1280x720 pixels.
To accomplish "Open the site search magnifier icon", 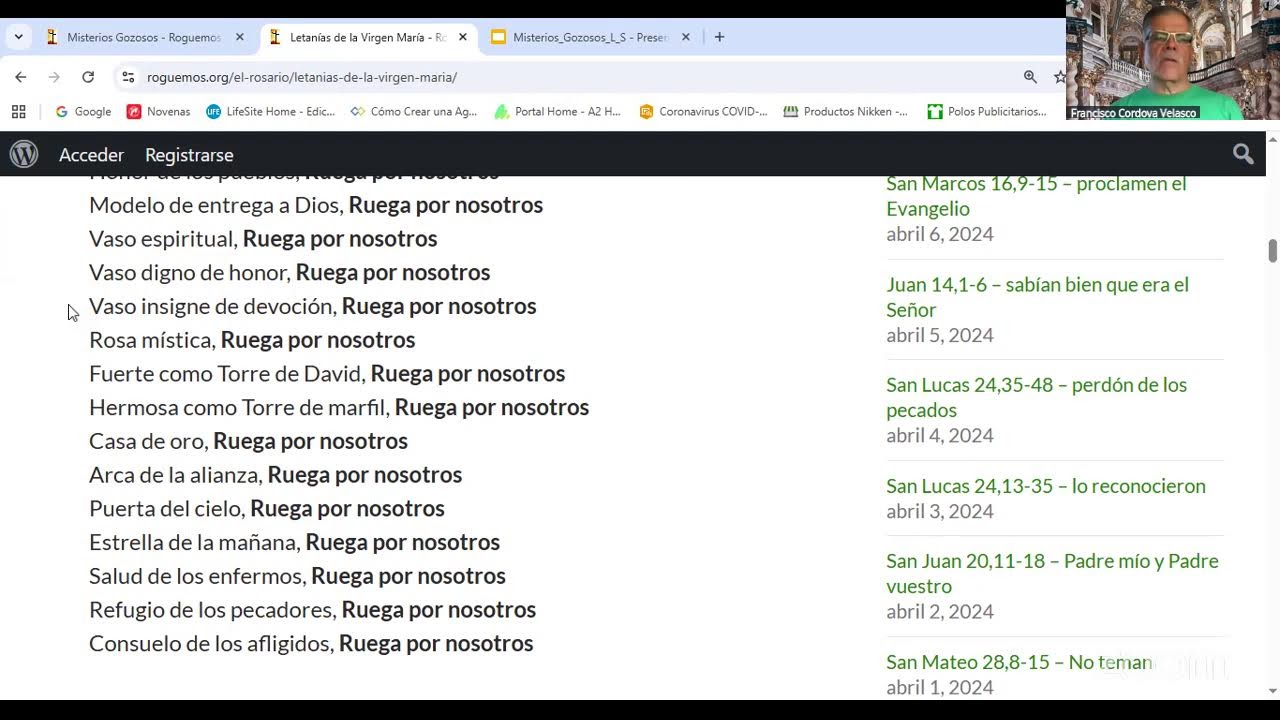I will [x=1243, y=154].
